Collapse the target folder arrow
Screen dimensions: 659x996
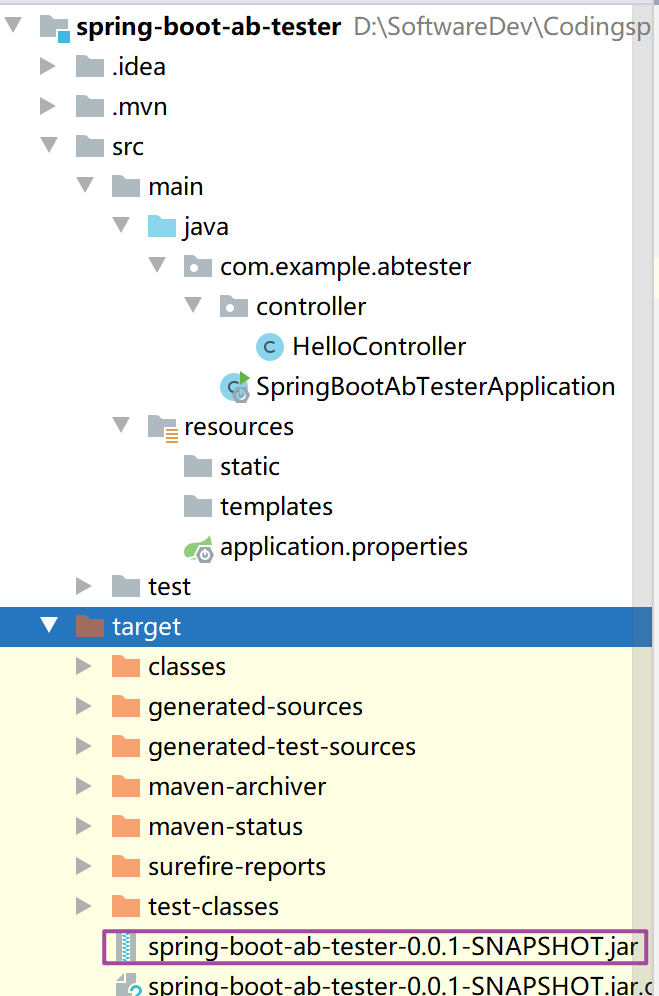[47, 627]
